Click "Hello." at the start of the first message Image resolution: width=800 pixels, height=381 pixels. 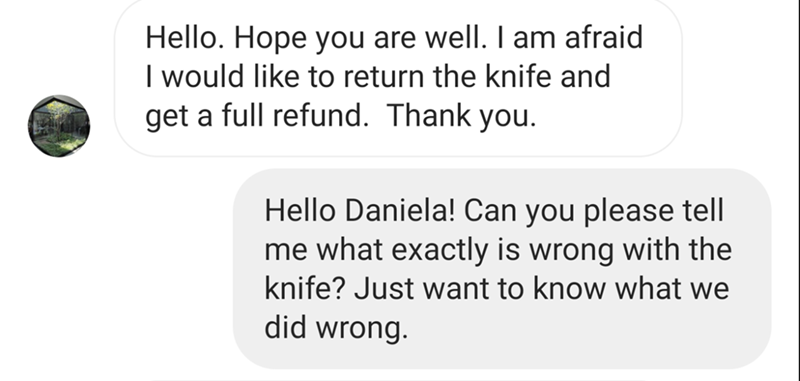[185, 38]
